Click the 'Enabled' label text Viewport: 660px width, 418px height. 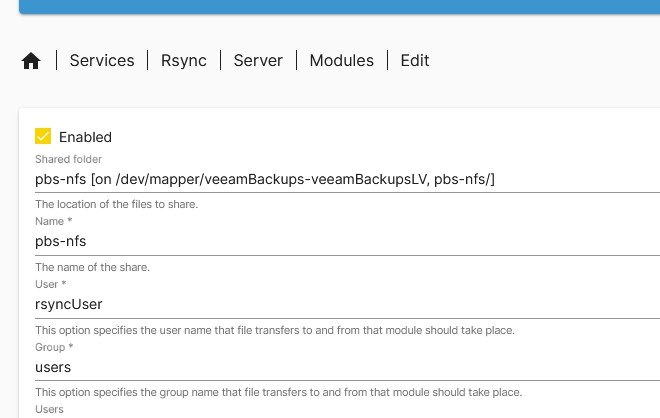(85, 137)
